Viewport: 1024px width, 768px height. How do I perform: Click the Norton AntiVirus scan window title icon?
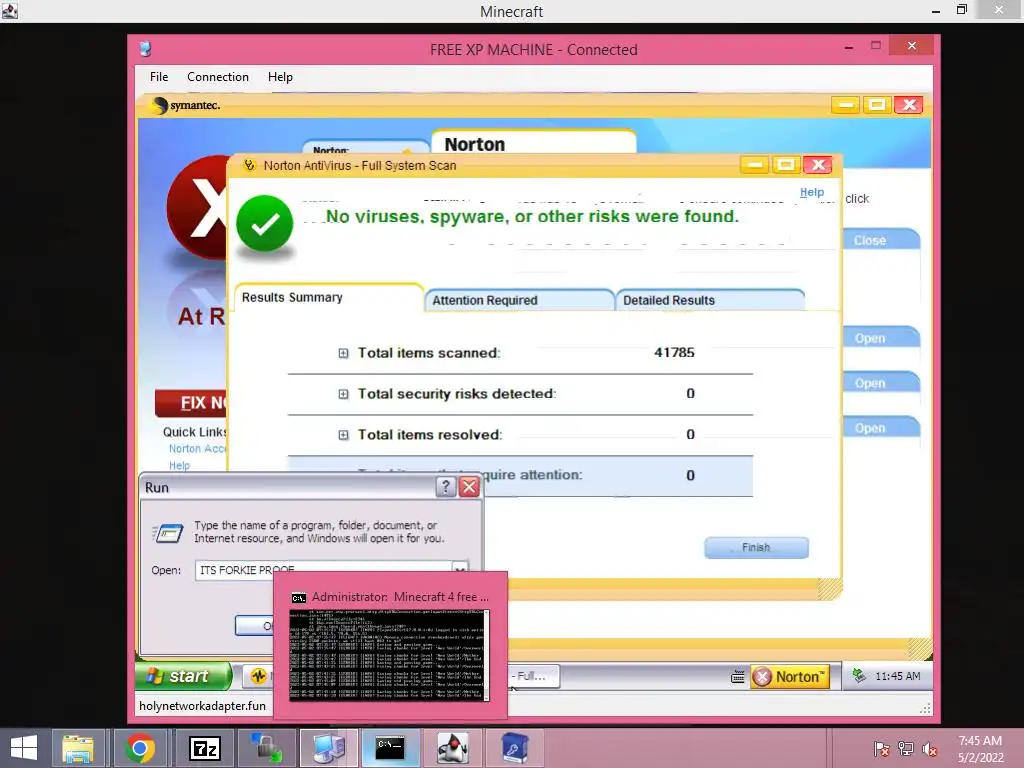click(x=249, y=165)
